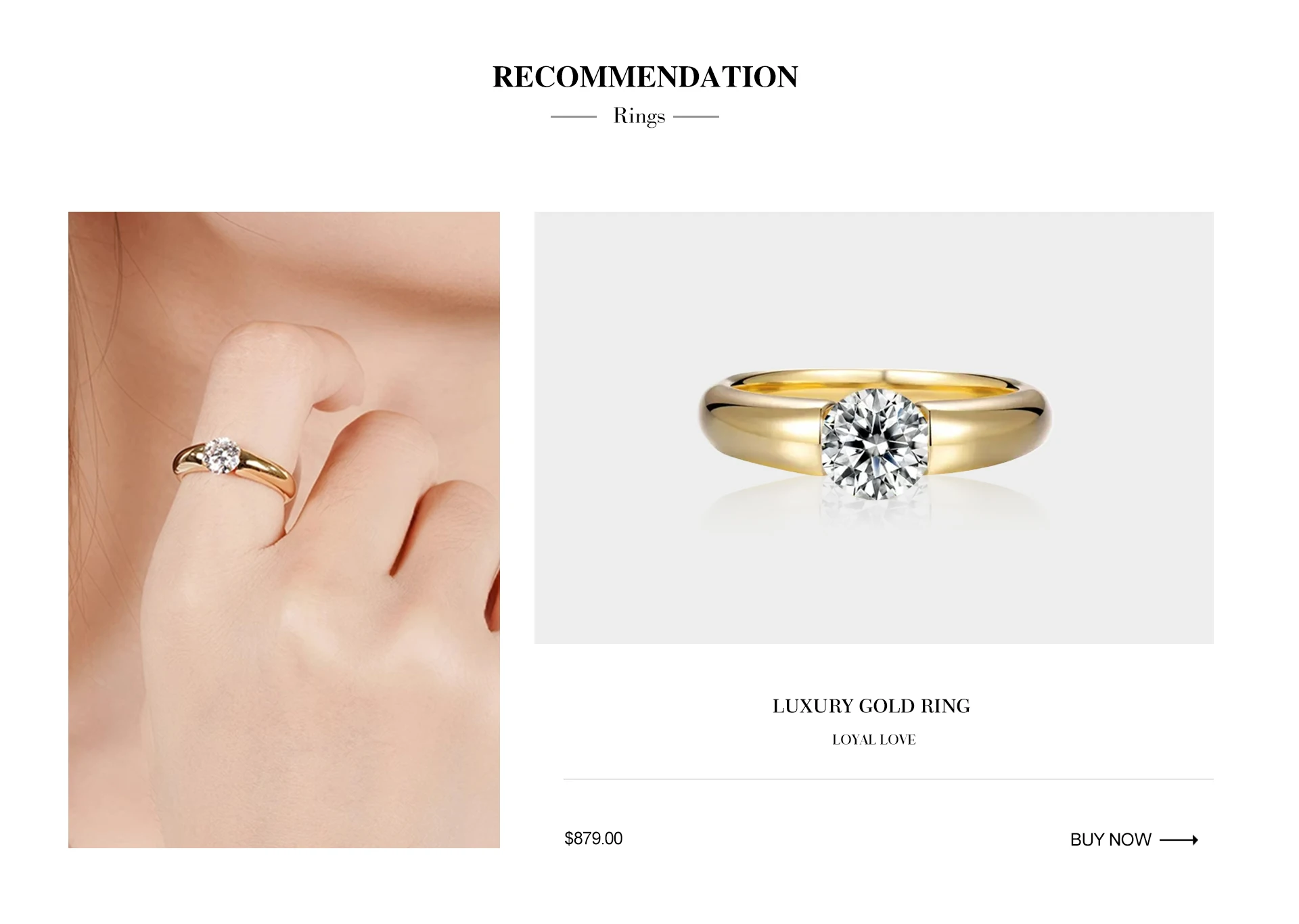Image resolution: width=1299 pixels, height=924 pixels.
Task: Click the large diamond in product image
Action: pyautogui.click(x=875, y=444)
